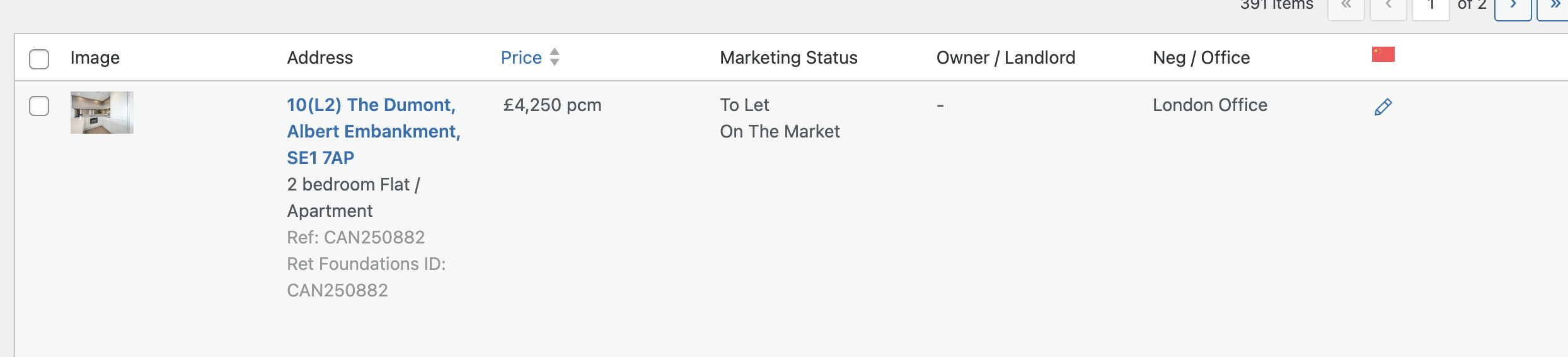Click the Image column header
Image resolution: width=1568 pixels, height=357 pixels.
coord(95,57)
